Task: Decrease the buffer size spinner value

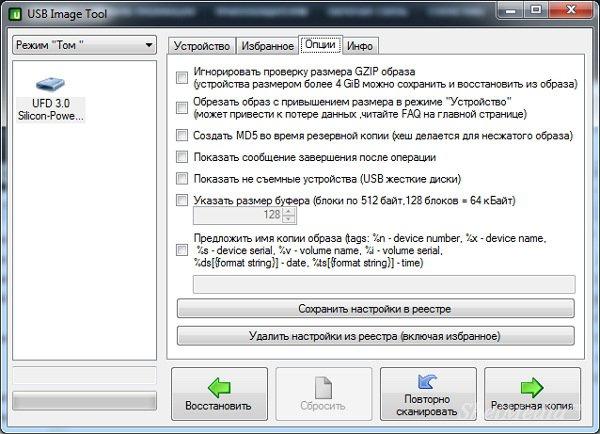Action: coord(289,219)
